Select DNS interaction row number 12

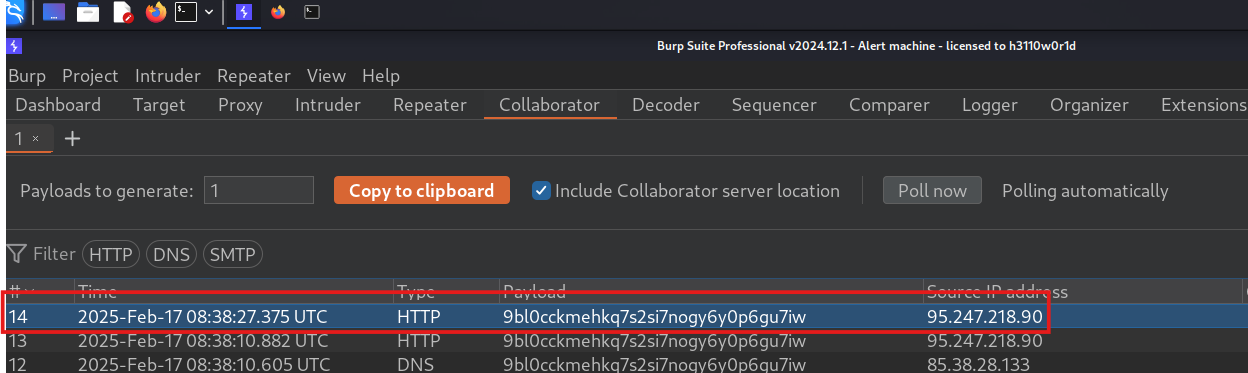tap(626, 363)
